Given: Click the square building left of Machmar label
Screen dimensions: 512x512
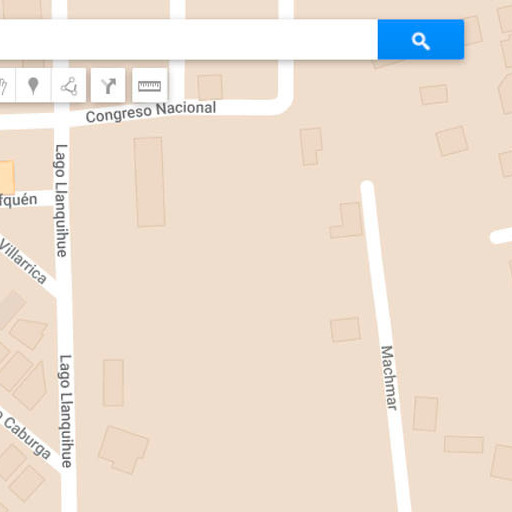Looking at the screenshot, I should point(345,330).
